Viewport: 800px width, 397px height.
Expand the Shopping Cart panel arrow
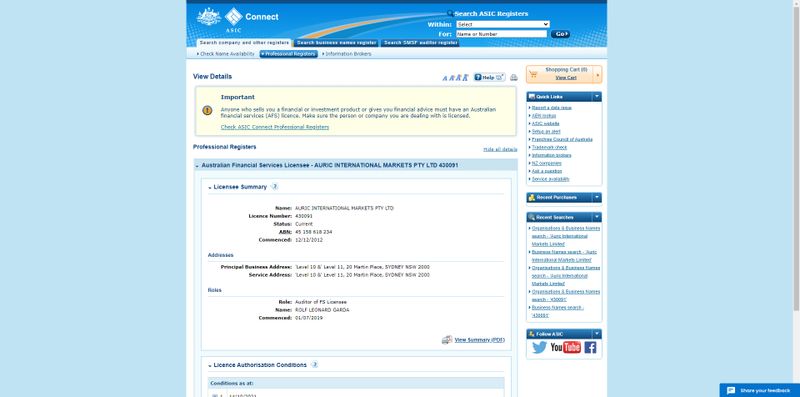point(598,75)
